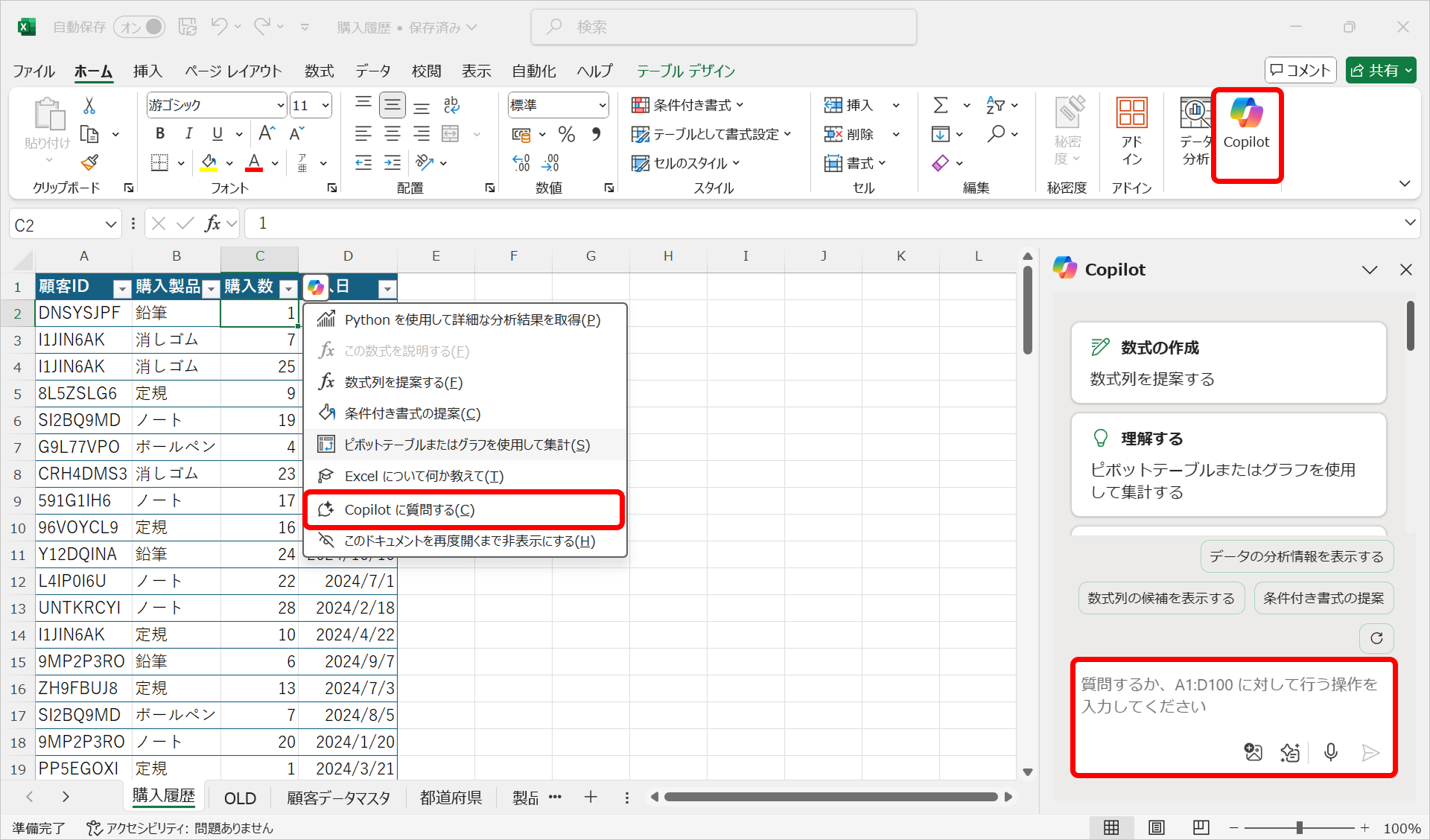Click the wrap text icon

tap(451, 105)
